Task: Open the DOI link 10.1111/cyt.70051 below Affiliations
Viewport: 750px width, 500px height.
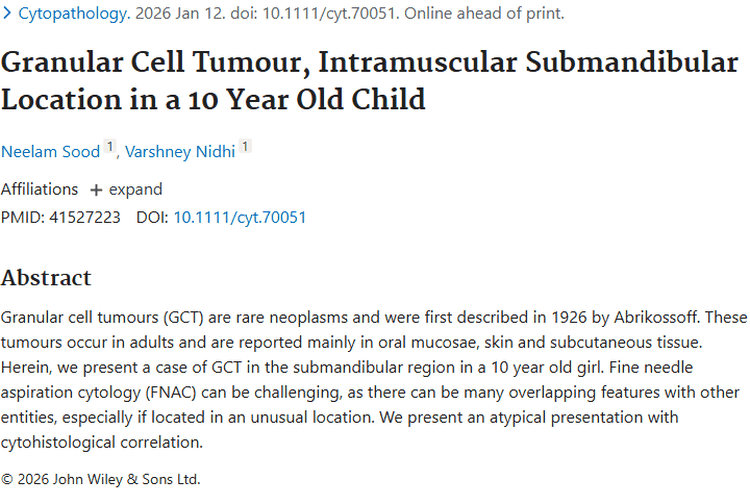Action: coord(240,216)
